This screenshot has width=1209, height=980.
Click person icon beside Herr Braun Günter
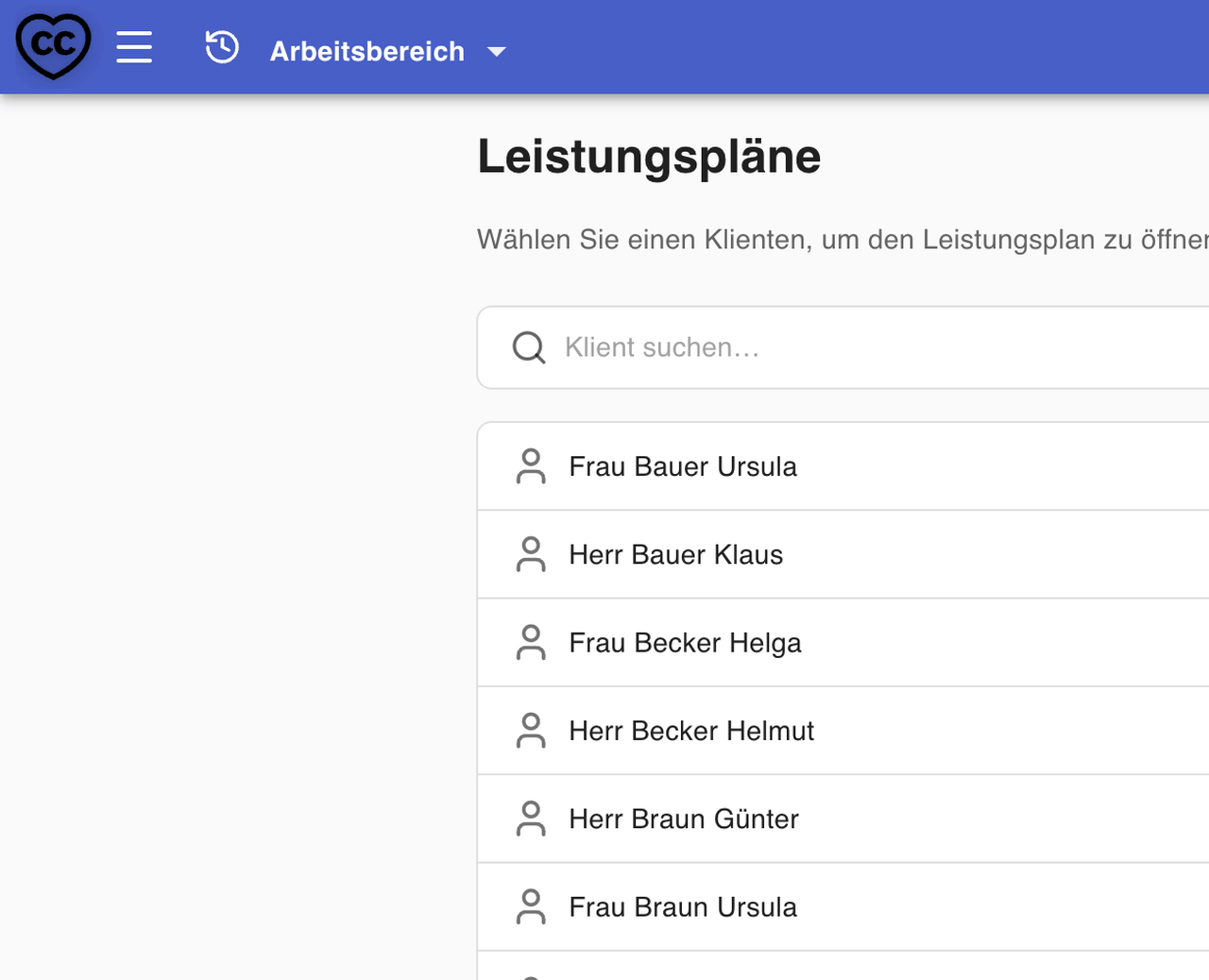tap(531, 819)
